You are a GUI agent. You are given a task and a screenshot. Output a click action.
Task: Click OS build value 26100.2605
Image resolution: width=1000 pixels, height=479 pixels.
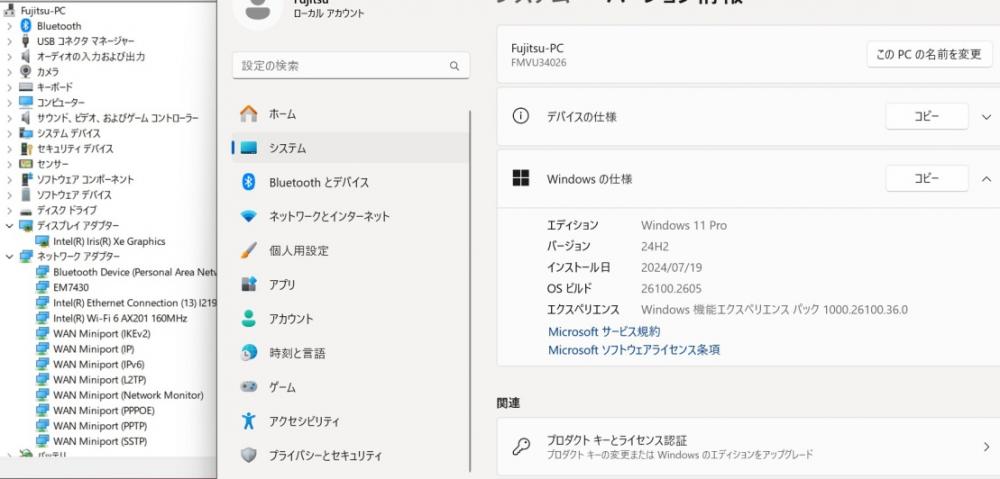(671, 288)
